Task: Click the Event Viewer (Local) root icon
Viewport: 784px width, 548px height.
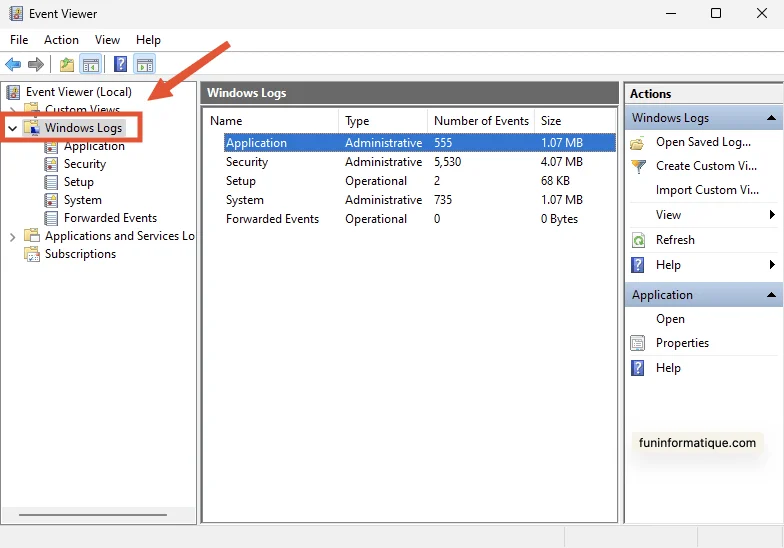Action: [14, 92]
